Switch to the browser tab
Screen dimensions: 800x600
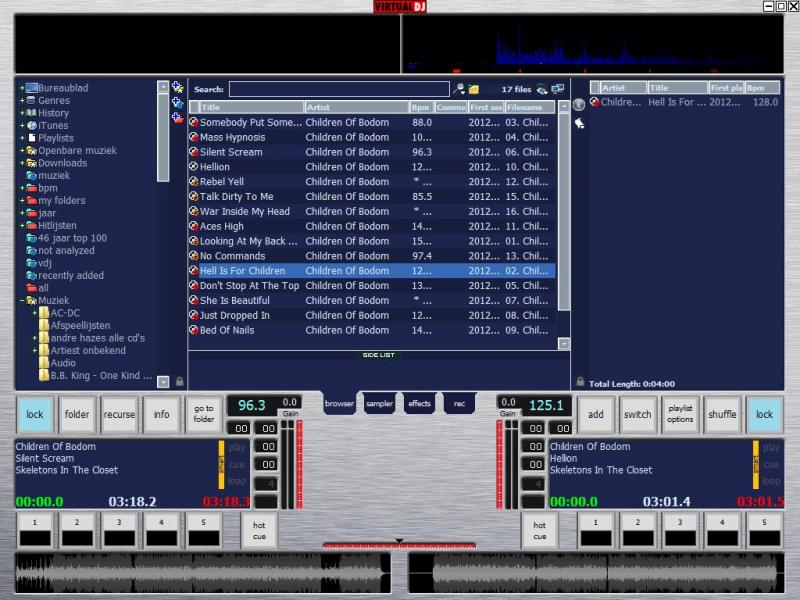pyautogui.click(x=339, y=404)
